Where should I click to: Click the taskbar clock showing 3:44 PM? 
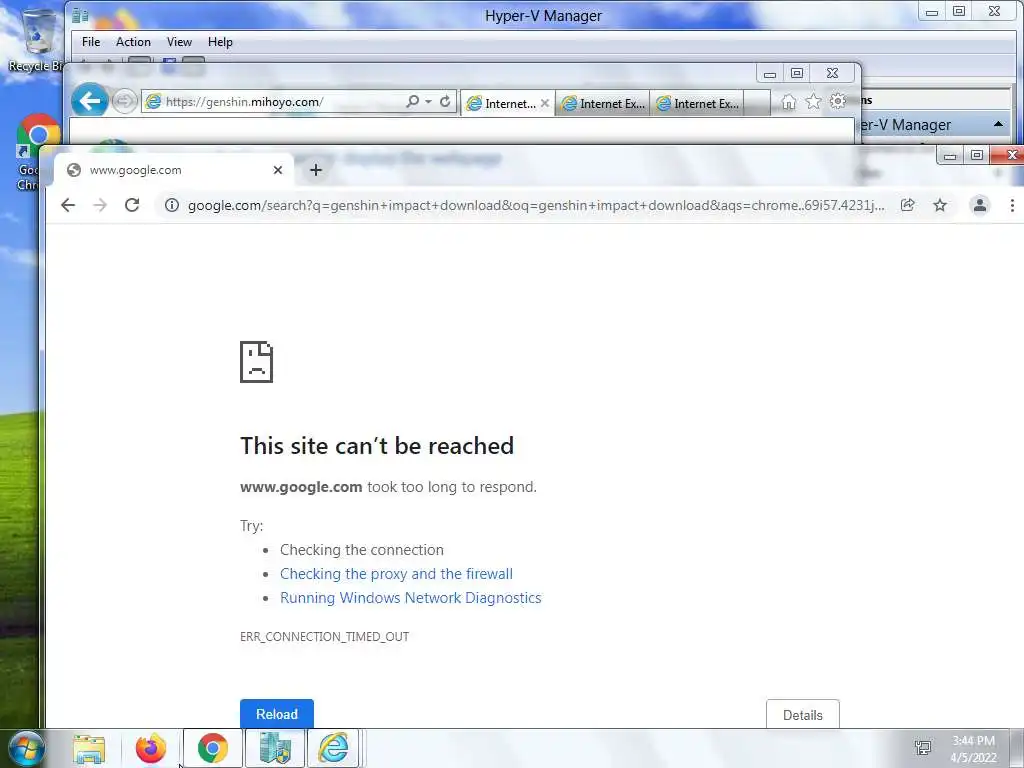click(974, 749)
